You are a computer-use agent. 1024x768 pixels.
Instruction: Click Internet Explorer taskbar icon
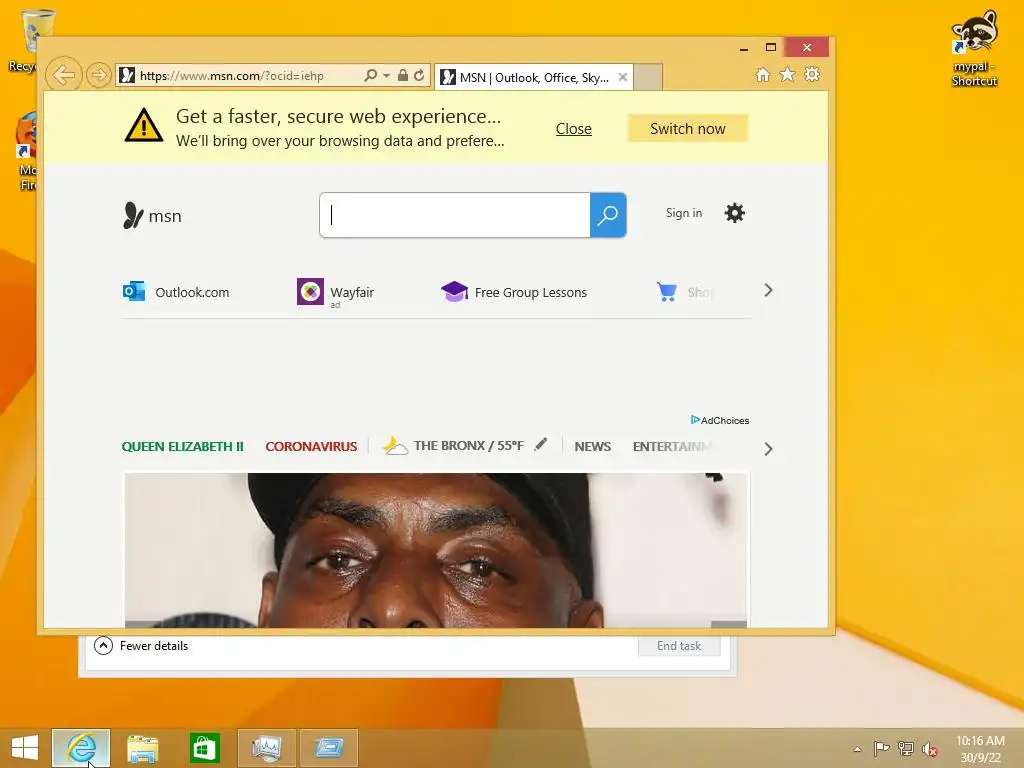click(81, 748)
